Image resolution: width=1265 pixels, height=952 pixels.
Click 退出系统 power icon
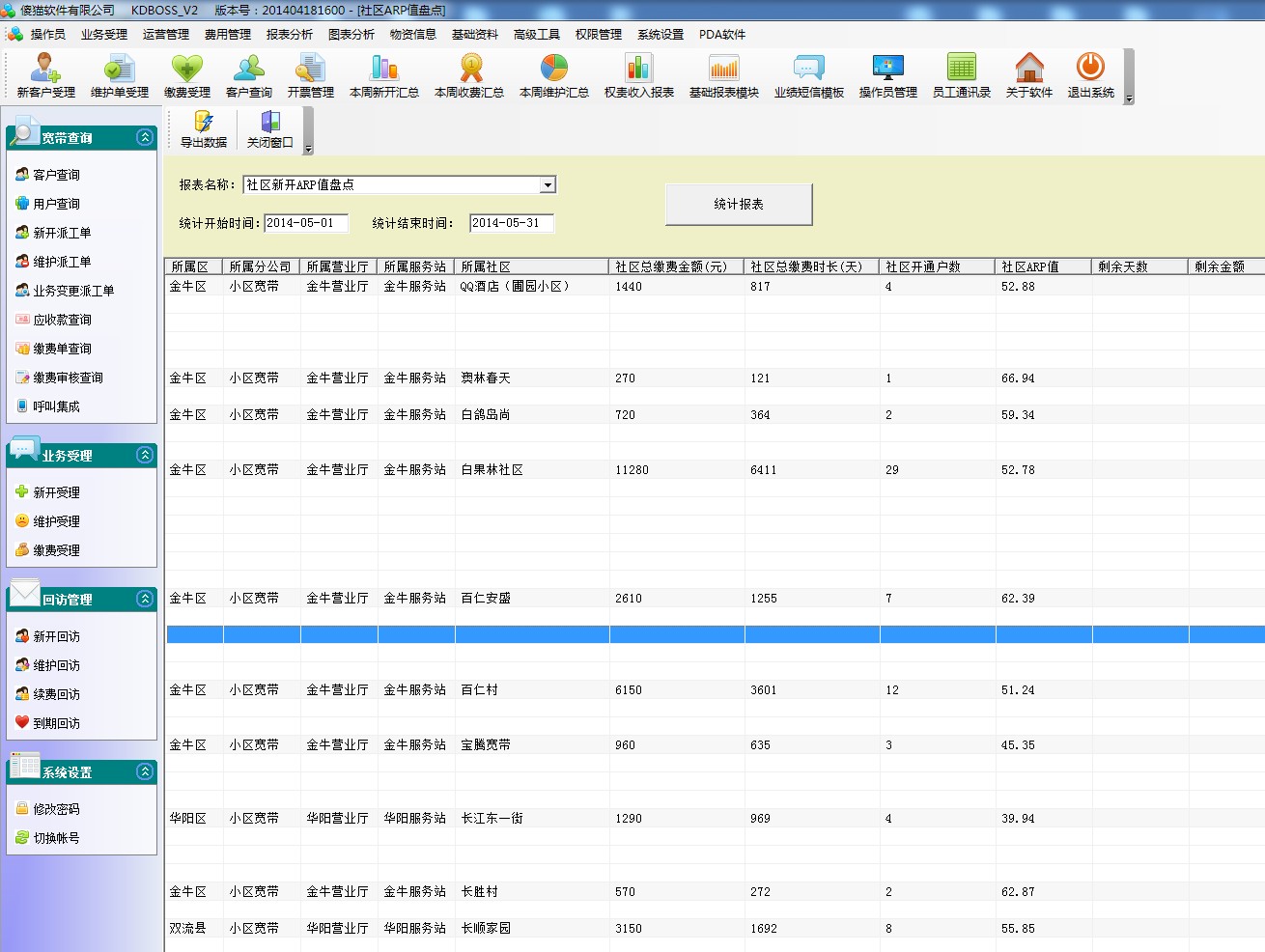pyautogui.click(x=1091, y=75)
